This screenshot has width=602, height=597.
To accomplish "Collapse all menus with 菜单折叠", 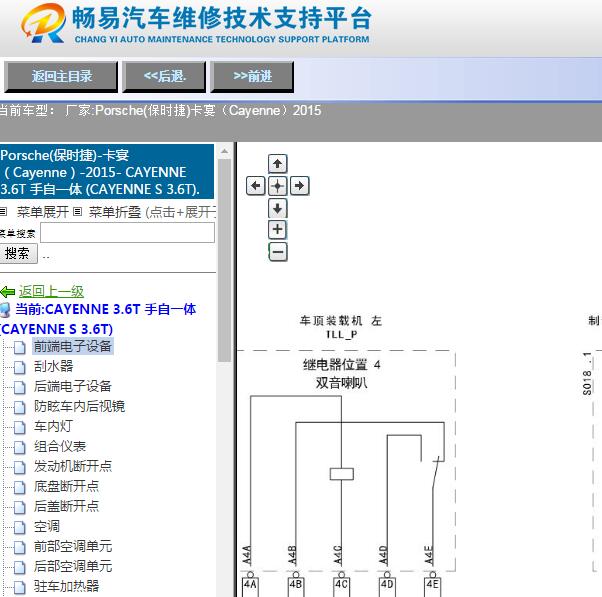I will [114, 212].
